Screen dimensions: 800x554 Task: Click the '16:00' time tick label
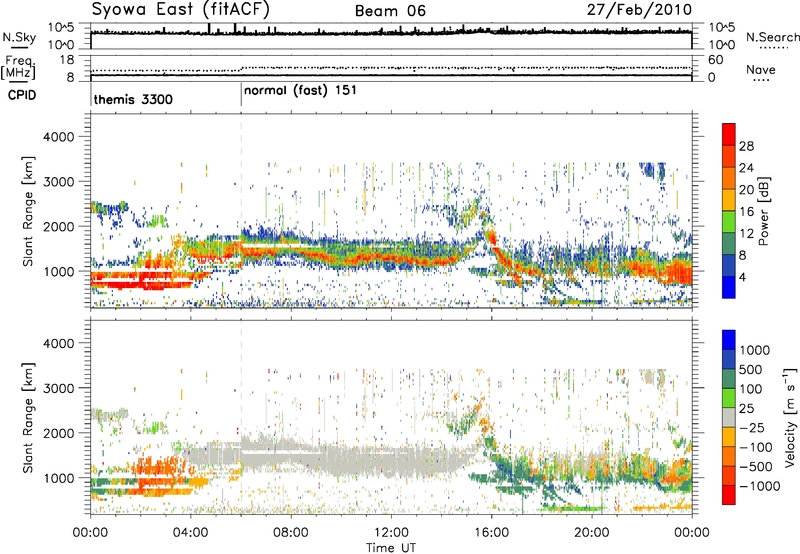[x=491, y=533]
